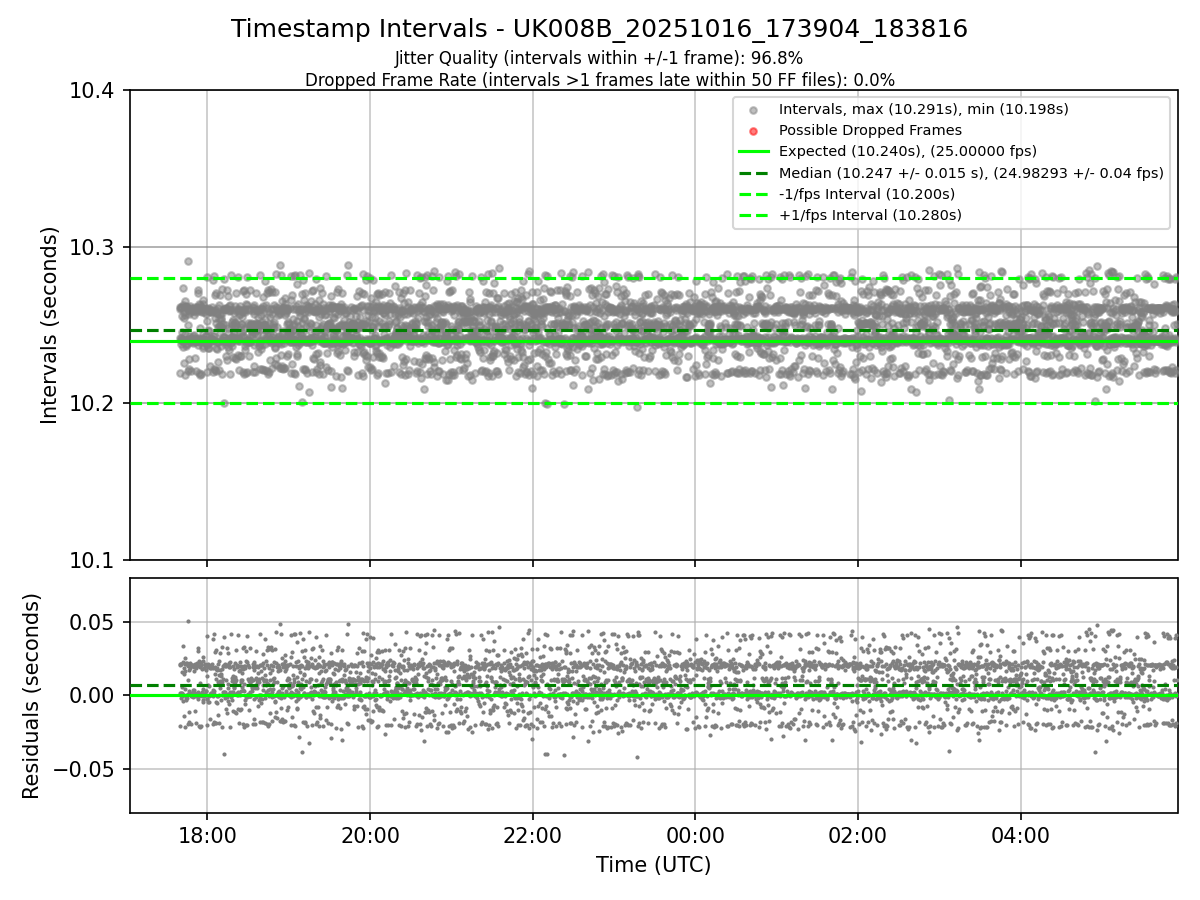Click the gray Intervals legend marker
The width and height of the screenshot is (1200, 900).
pos(754,109)
